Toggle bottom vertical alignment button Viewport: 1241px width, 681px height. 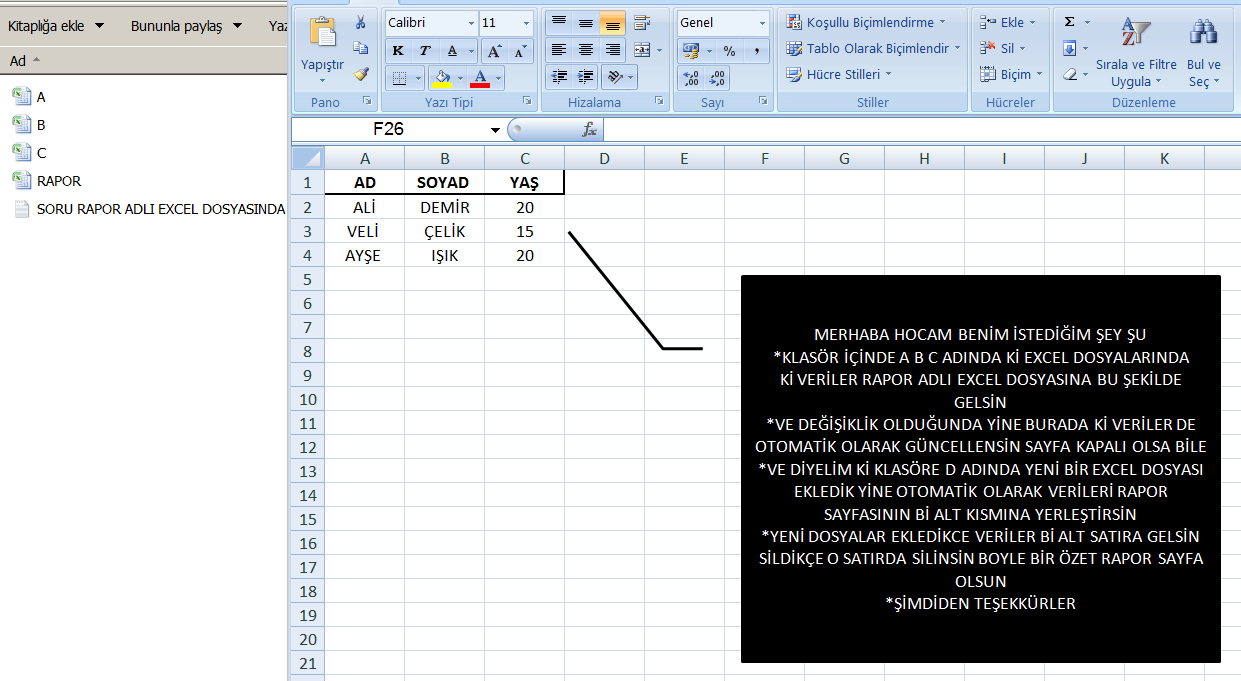point(613,23)
